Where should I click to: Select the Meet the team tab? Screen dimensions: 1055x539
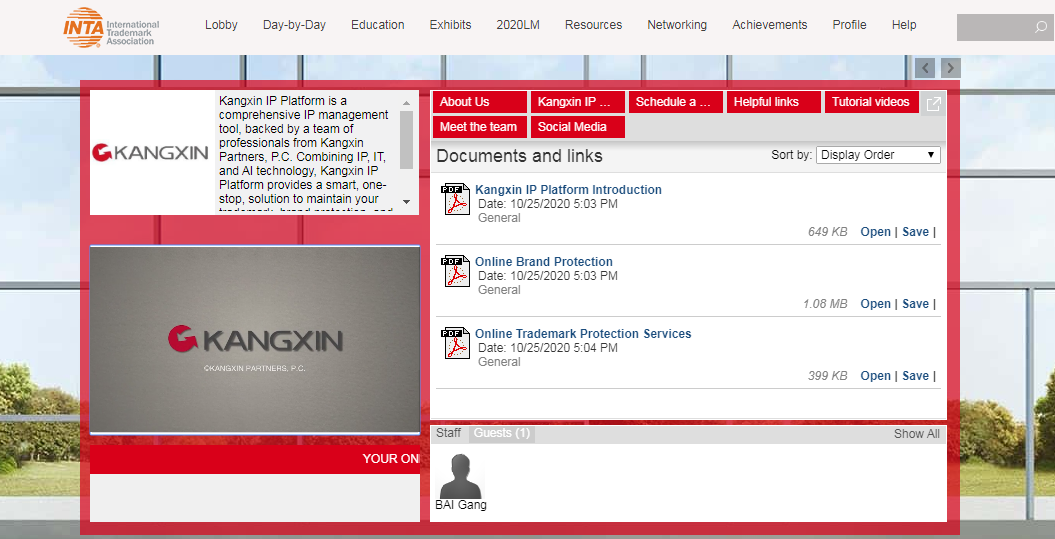pos(479,127)
